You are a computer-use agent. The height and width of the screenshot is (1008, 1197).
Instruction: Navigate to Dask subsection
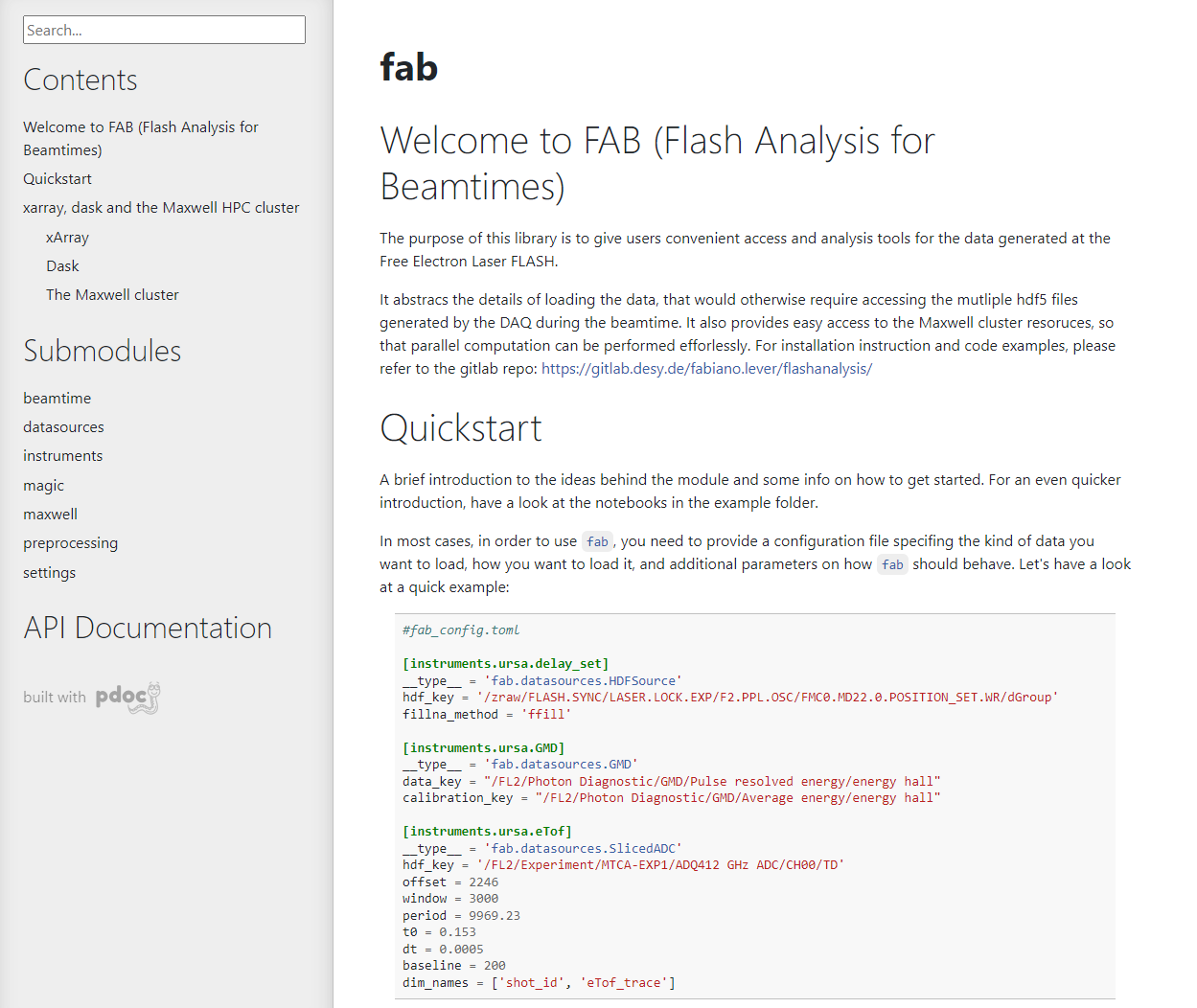click(x=62, y=266)
